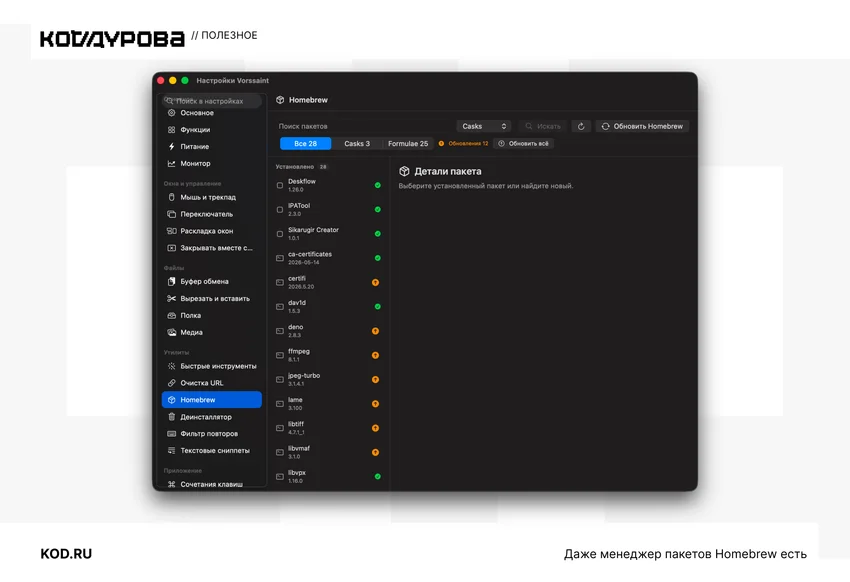Open the Функции settings section
This screenshot has width=850, height=582.
point(211,130)
